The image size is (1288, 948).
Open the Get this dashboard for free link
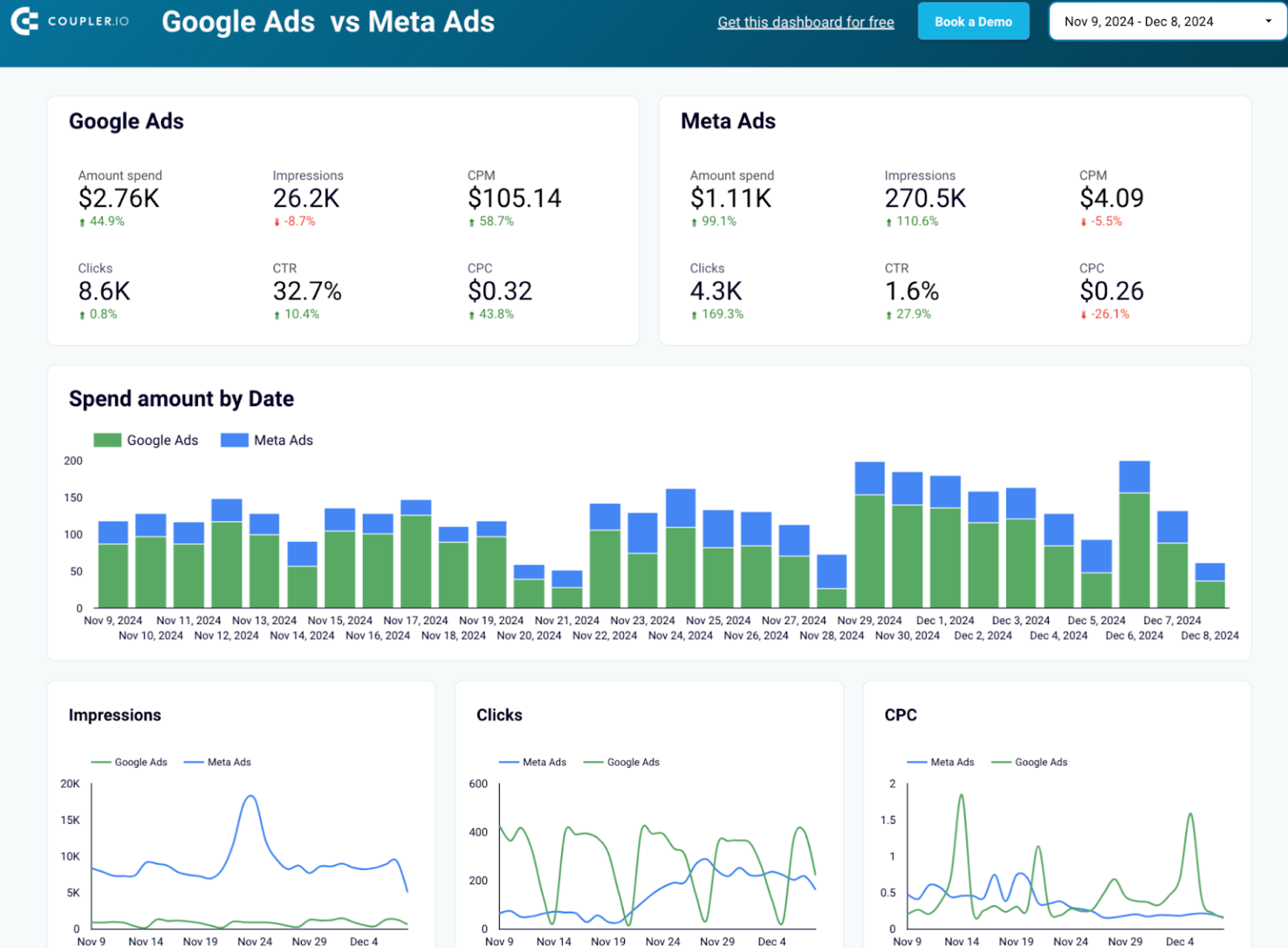[x=805, y=22]
